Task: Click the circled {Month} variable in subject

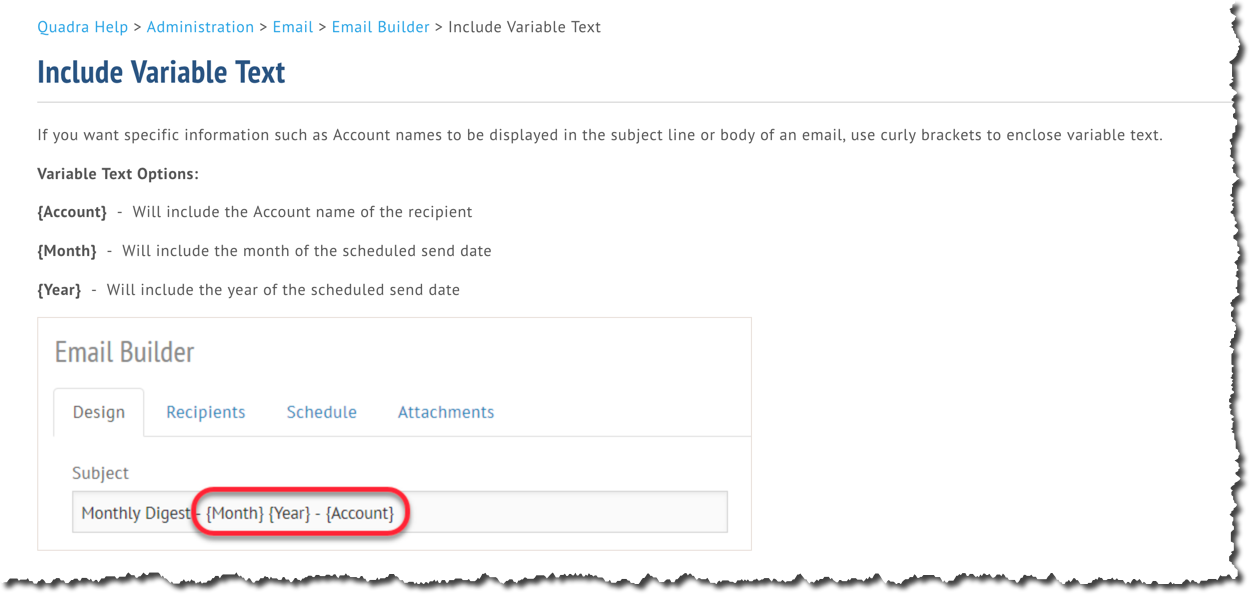Action: pos(230,512)
